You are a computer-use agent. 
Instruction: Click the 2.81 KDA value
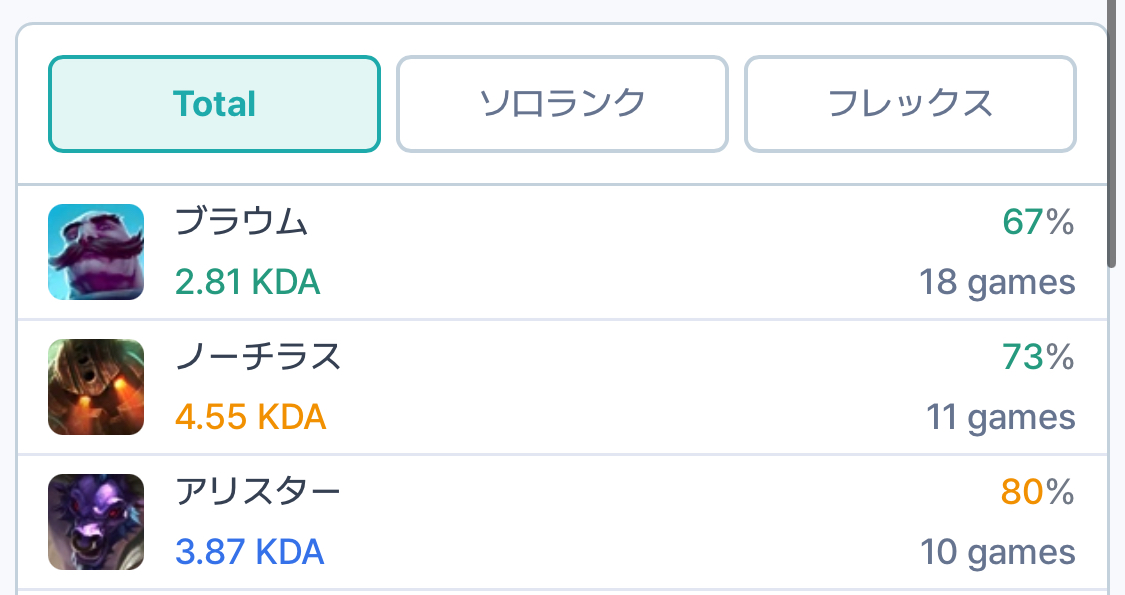(247, 283)
